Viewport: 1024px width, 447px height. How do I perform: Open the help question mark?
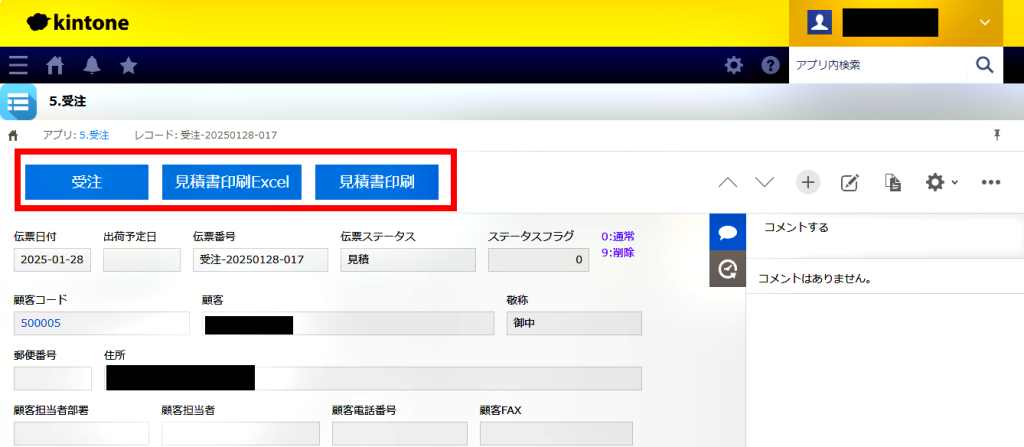click(x=771, y=65)
